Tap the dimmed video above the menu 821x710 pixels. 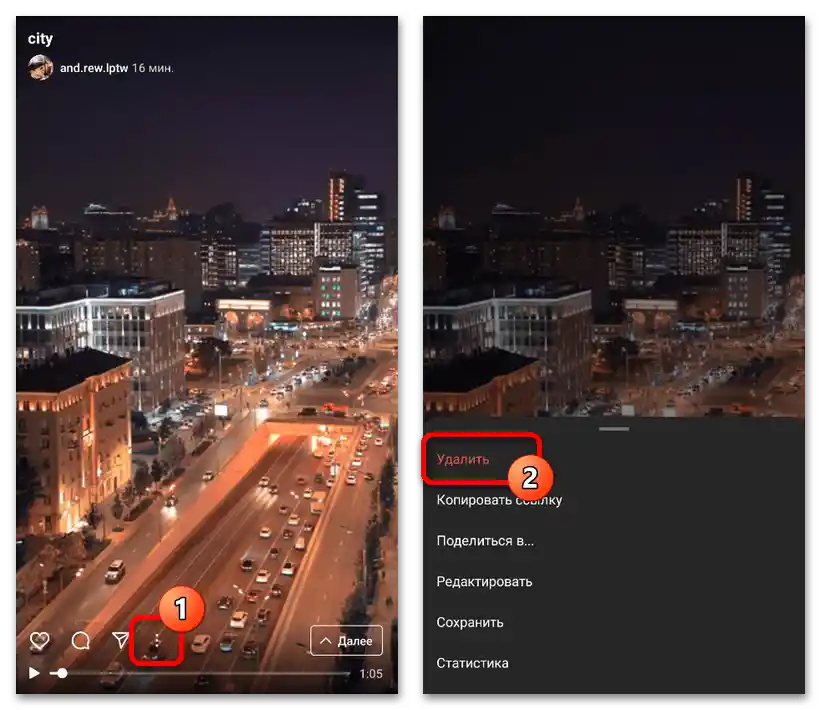(614, 217)
